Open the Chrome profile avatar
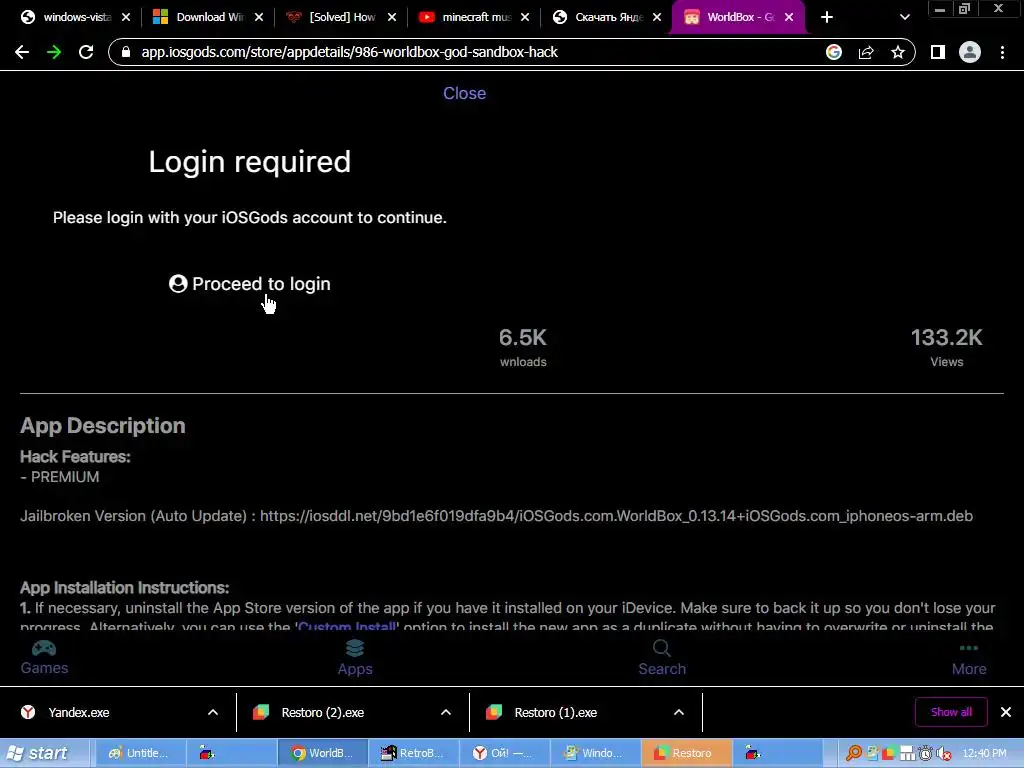1024x768 pixels. [x=970, y=52]
